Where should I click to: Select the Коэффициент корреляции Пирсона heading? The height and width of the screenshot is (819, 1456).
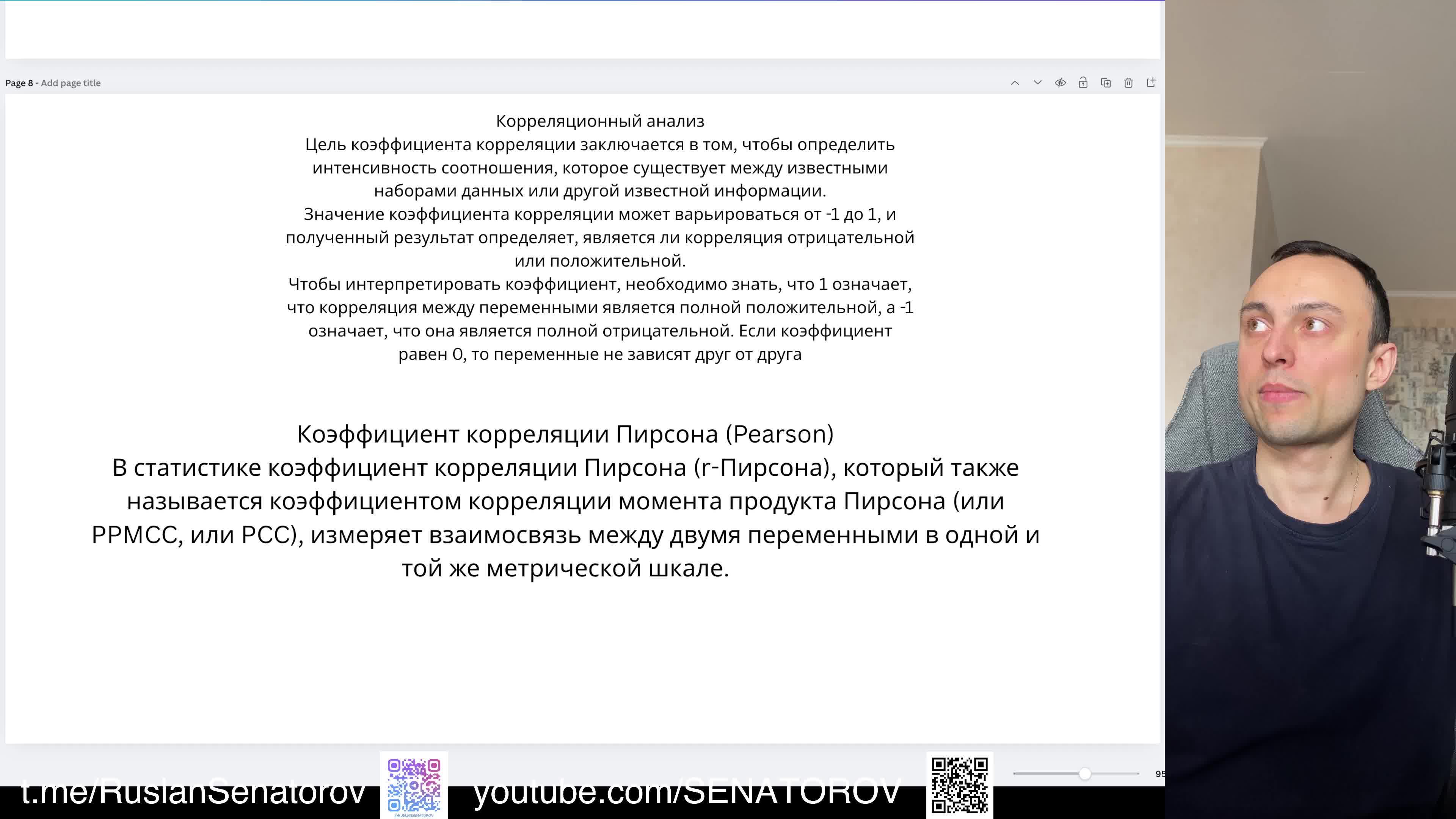pos(565,434)
